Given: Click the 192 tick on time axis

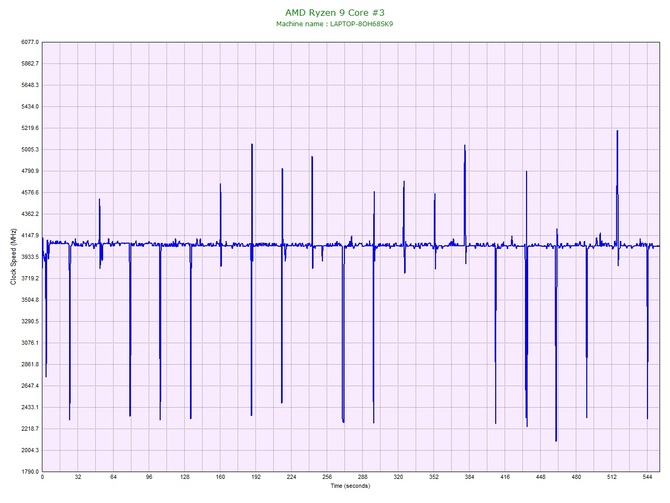Looking at the screenshot, I should (x=256, y=477).
